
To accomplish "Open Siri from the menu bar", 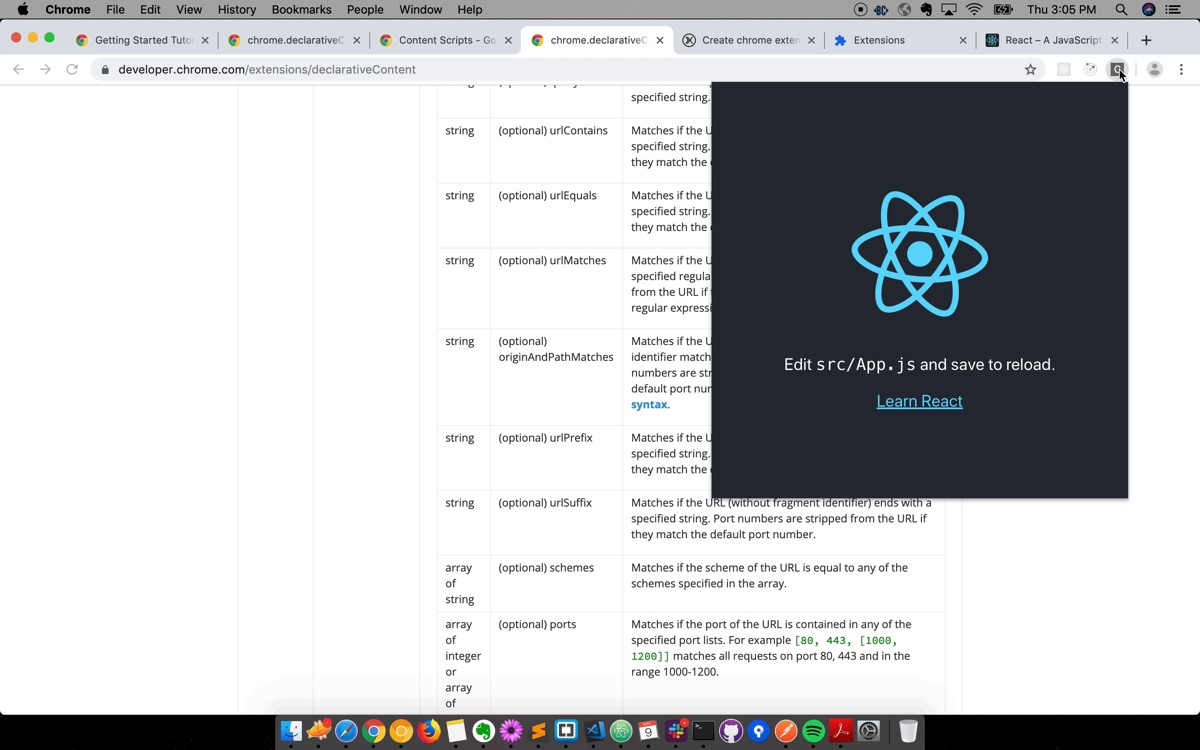I will coord(1148,10).
